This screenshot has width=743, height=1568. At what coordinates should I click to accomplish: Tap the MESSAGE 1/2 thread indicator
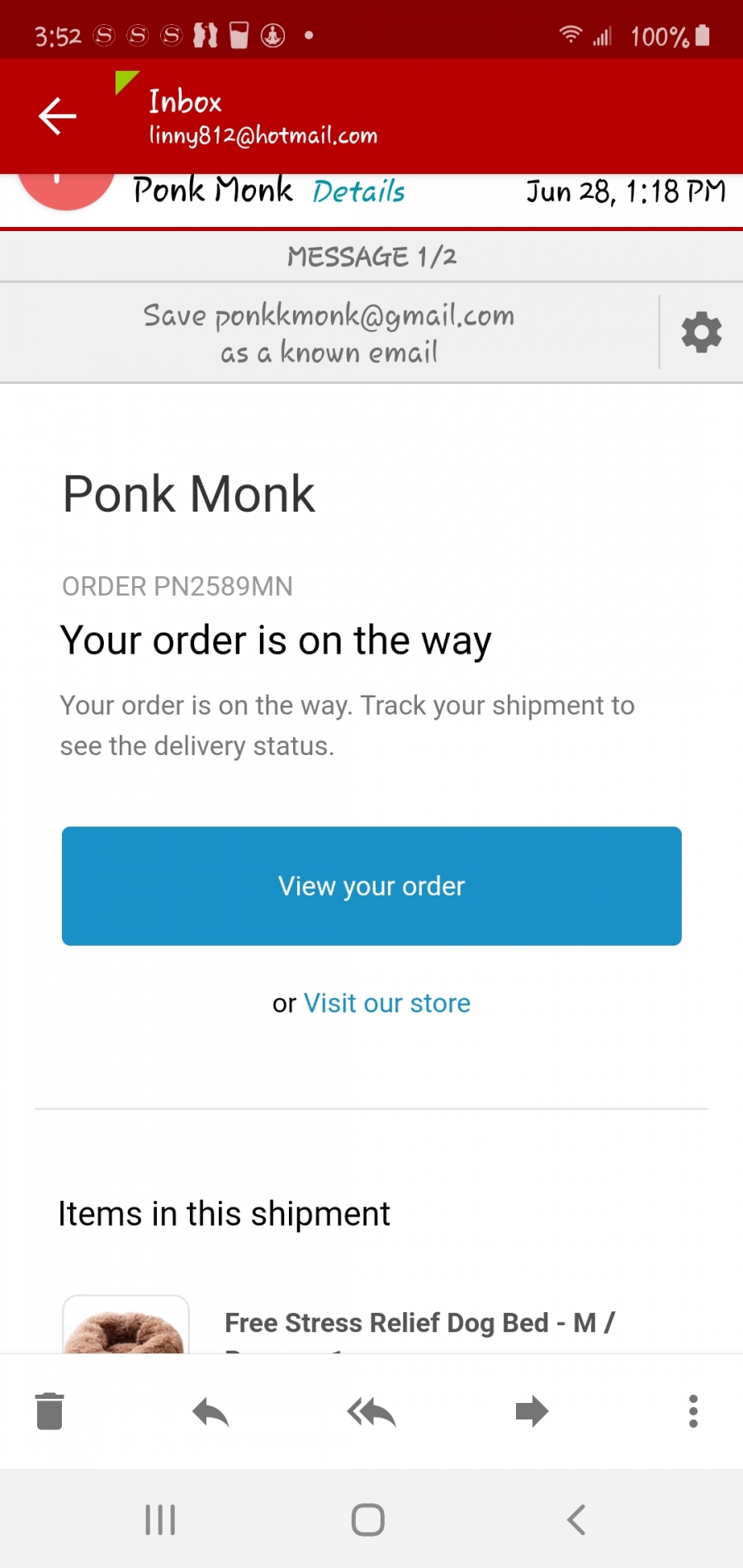(x=371, y=257)
